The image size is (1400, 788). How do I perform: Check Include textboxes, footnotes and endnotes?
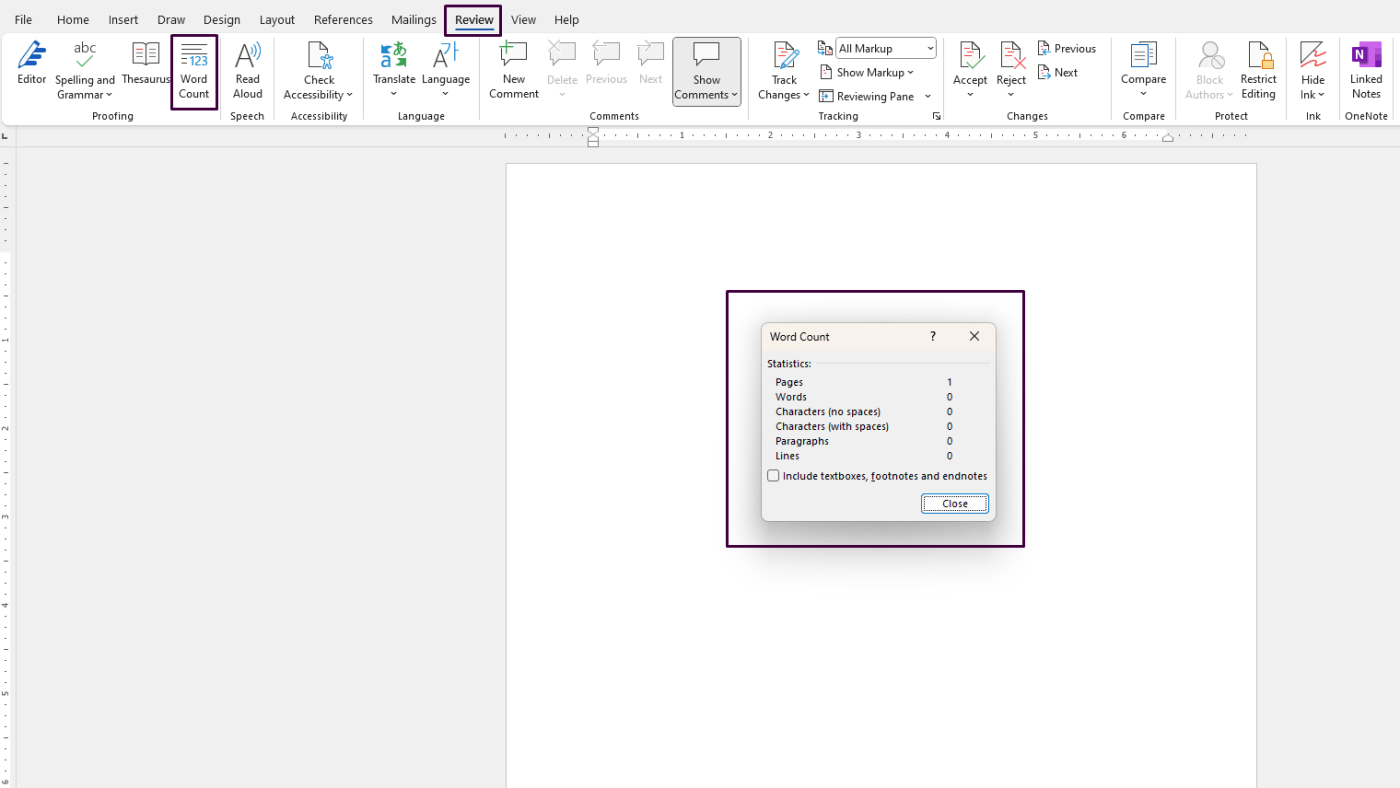point(773,476)
